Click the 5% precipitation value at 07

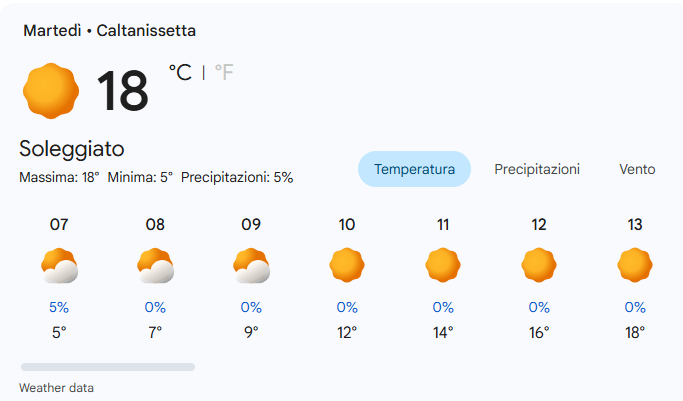59,307
